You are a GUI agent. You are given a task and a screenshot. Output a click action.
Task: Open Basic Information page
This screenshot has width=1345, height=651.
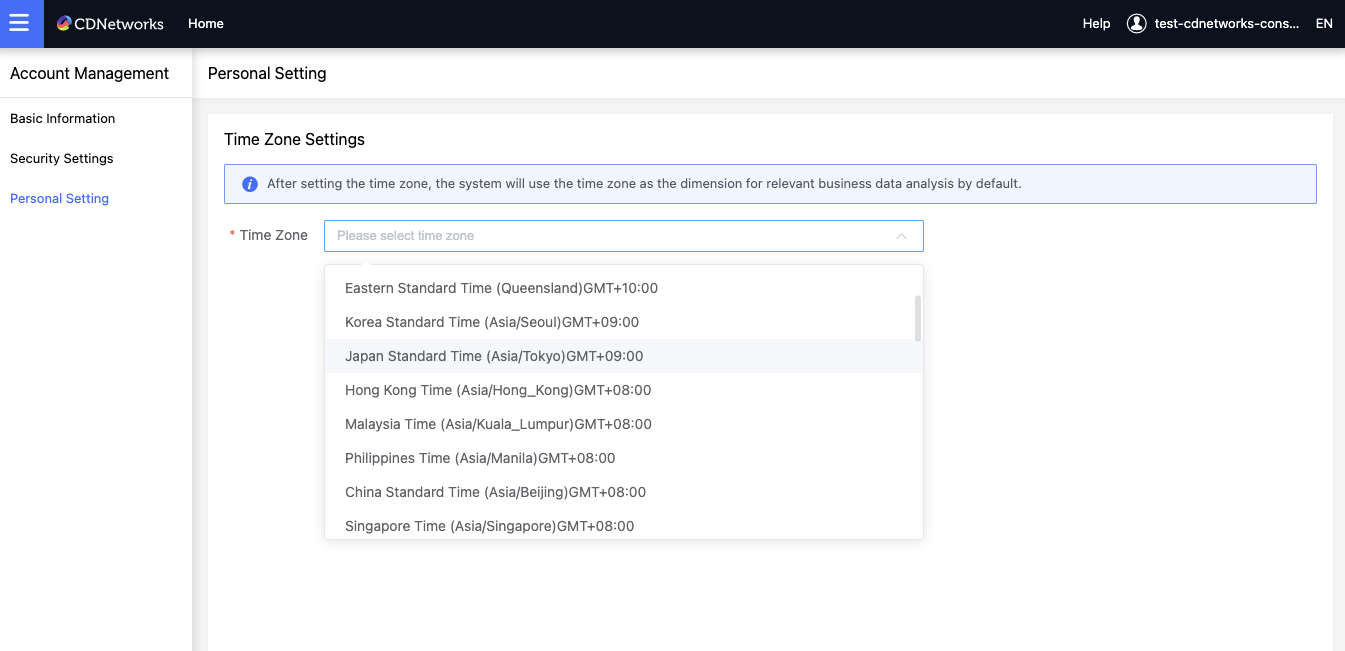[62, 118]
